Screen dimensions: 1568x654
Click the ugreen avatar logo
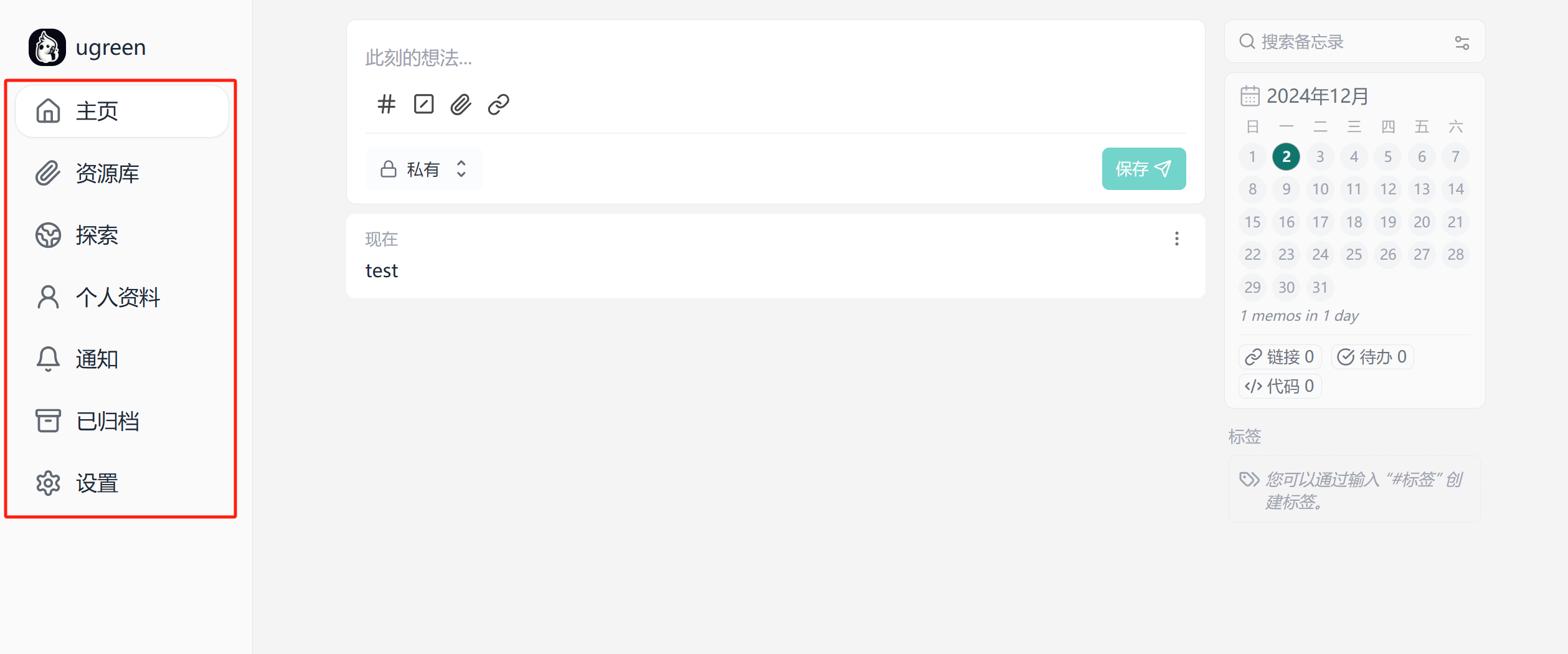coord(47,47)
